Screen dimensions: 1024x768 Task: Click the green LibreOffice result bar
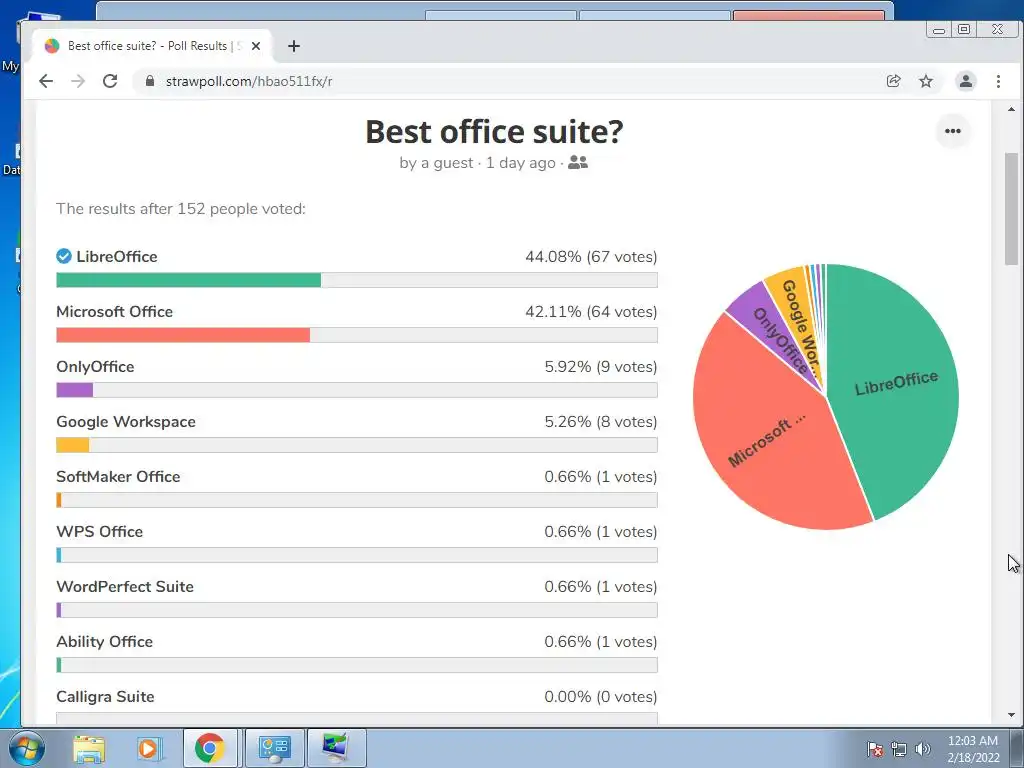(x=189, y=280)
